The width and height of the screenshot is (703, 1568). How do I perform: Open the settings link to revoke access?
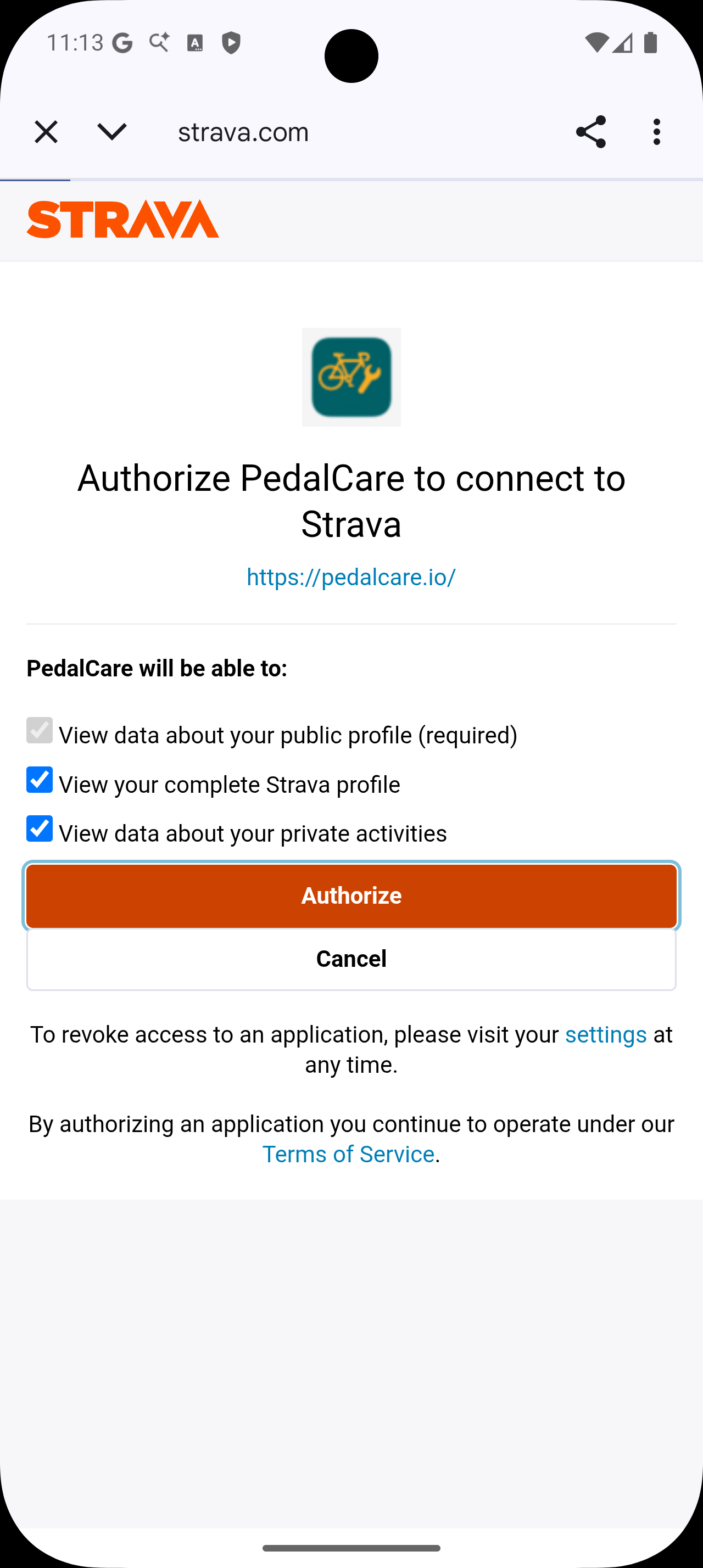606,1034
